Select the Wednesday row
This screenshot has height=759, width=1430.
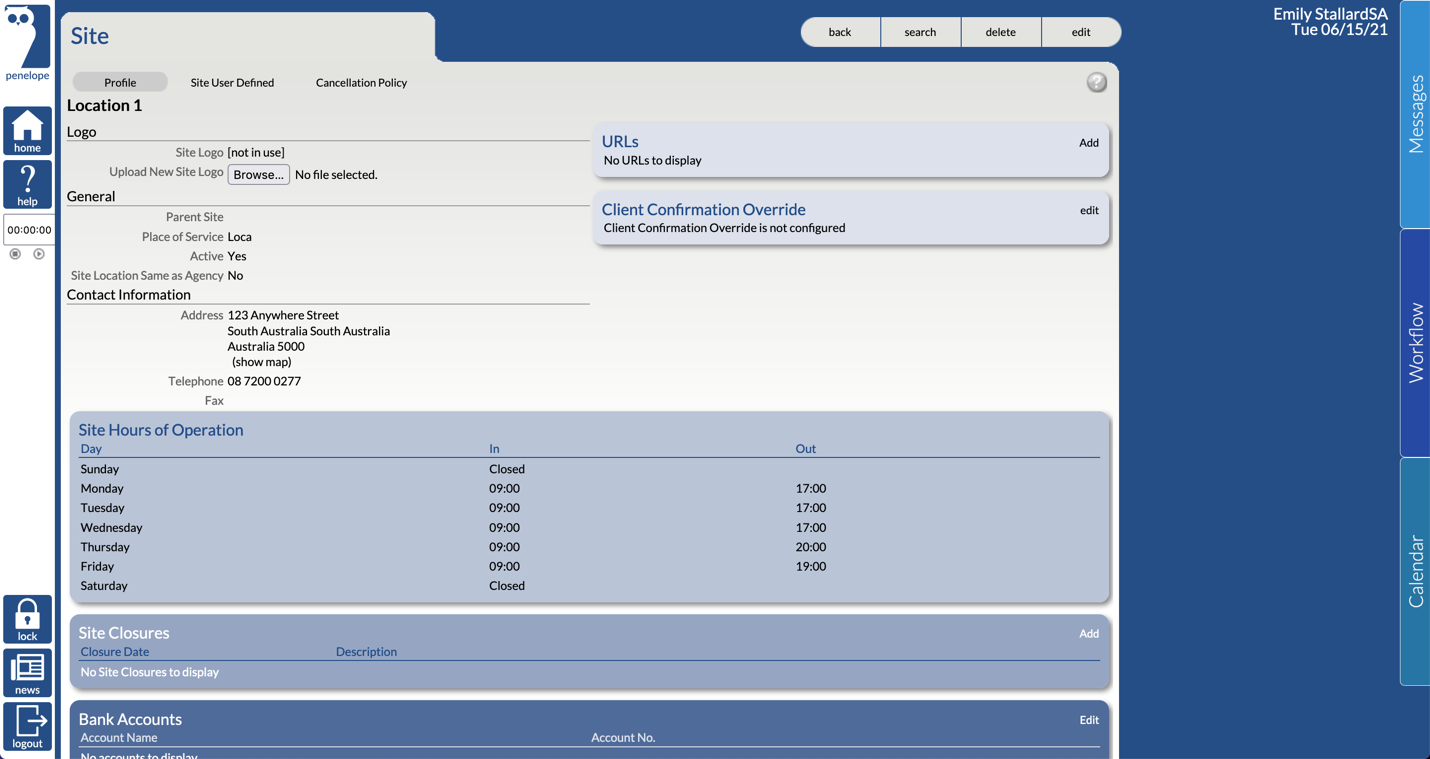point(589,528)
